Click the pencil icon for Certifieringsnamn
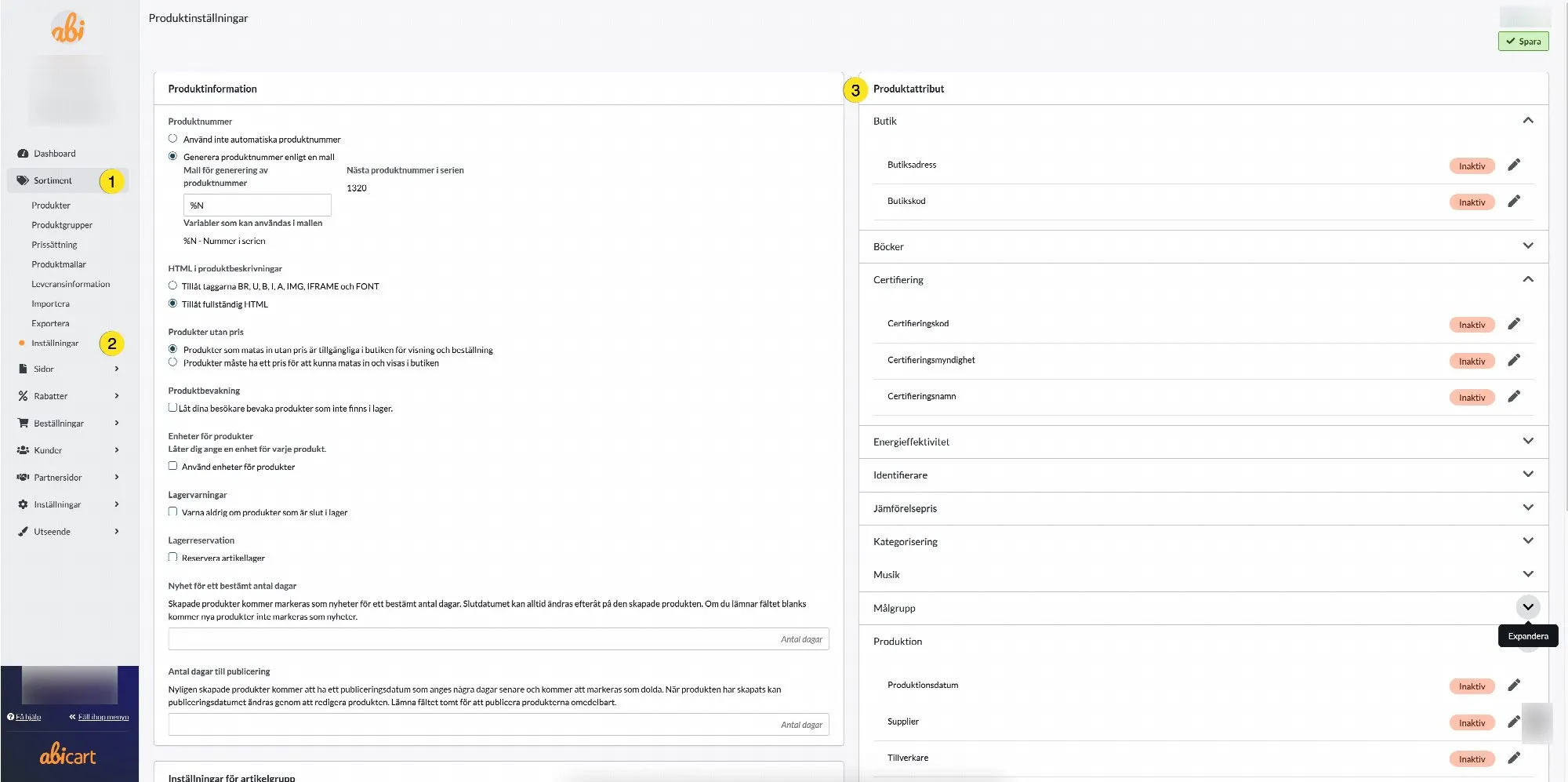This screenshot has width=1568, height=782. pyautogui.click(x=1514, y=396)
